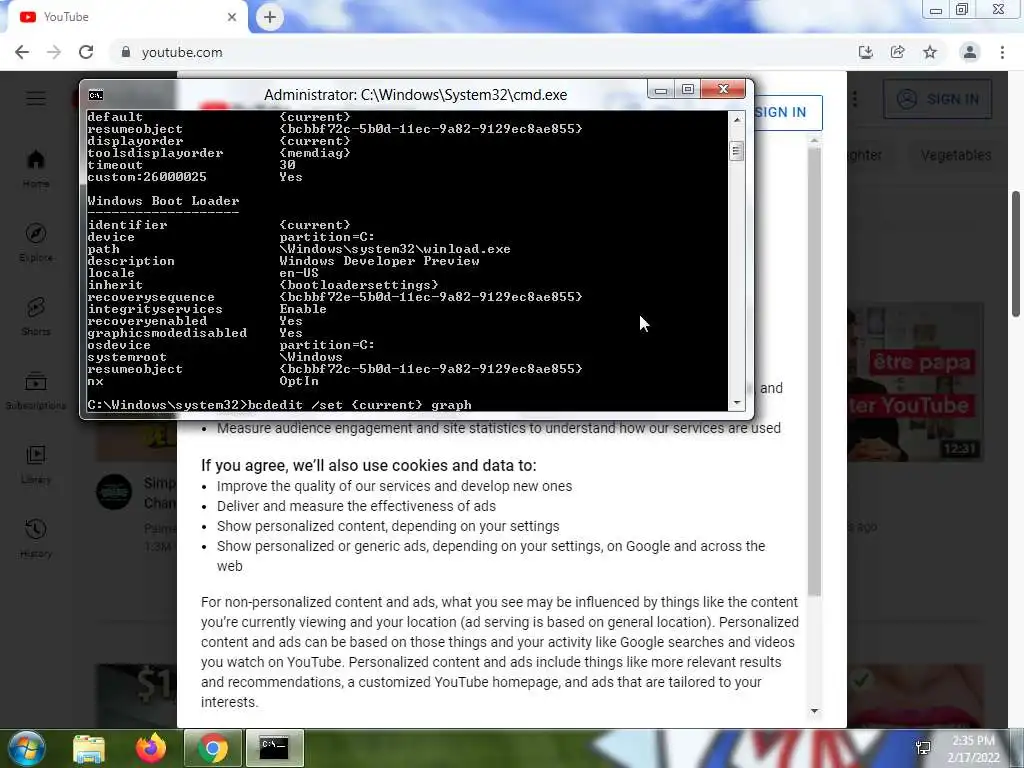Click the share page icon
The image size is (1024, 768).
897,52
